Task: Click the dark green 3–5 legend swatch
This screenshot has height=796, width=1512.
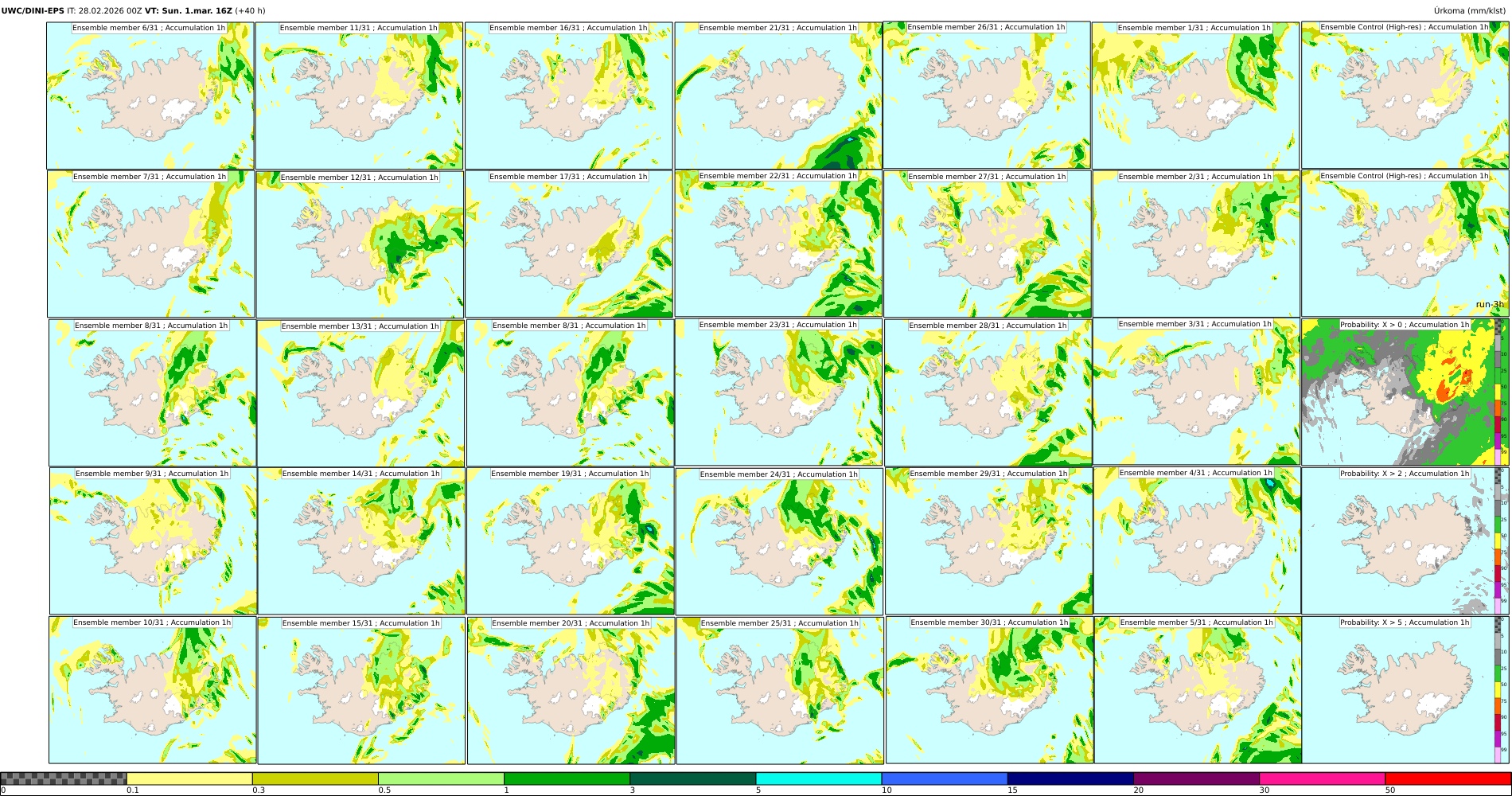Action: click(692, 778)
